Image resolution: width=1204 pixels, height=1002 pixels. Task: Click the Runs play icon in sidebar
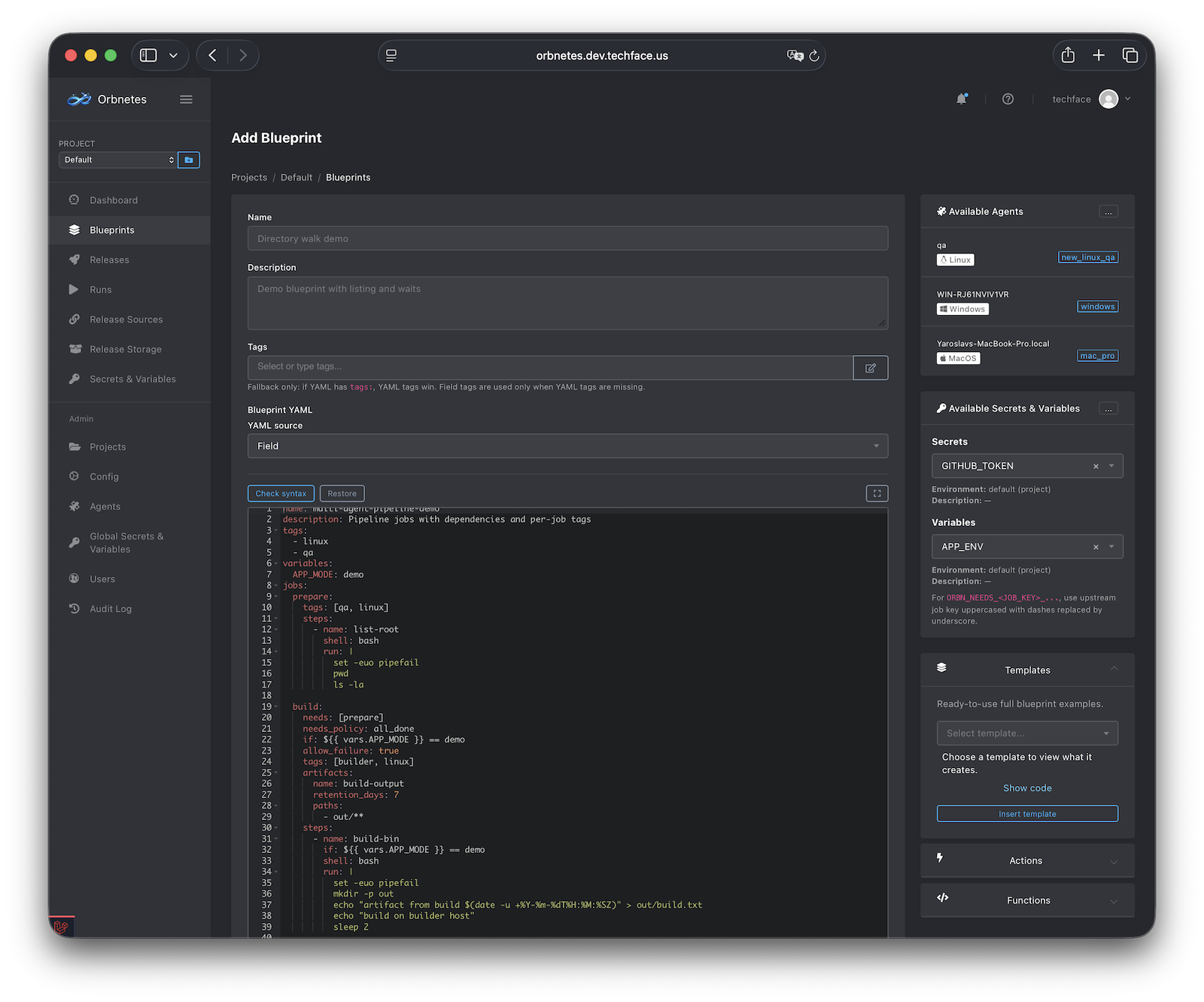tap(74, 289)
